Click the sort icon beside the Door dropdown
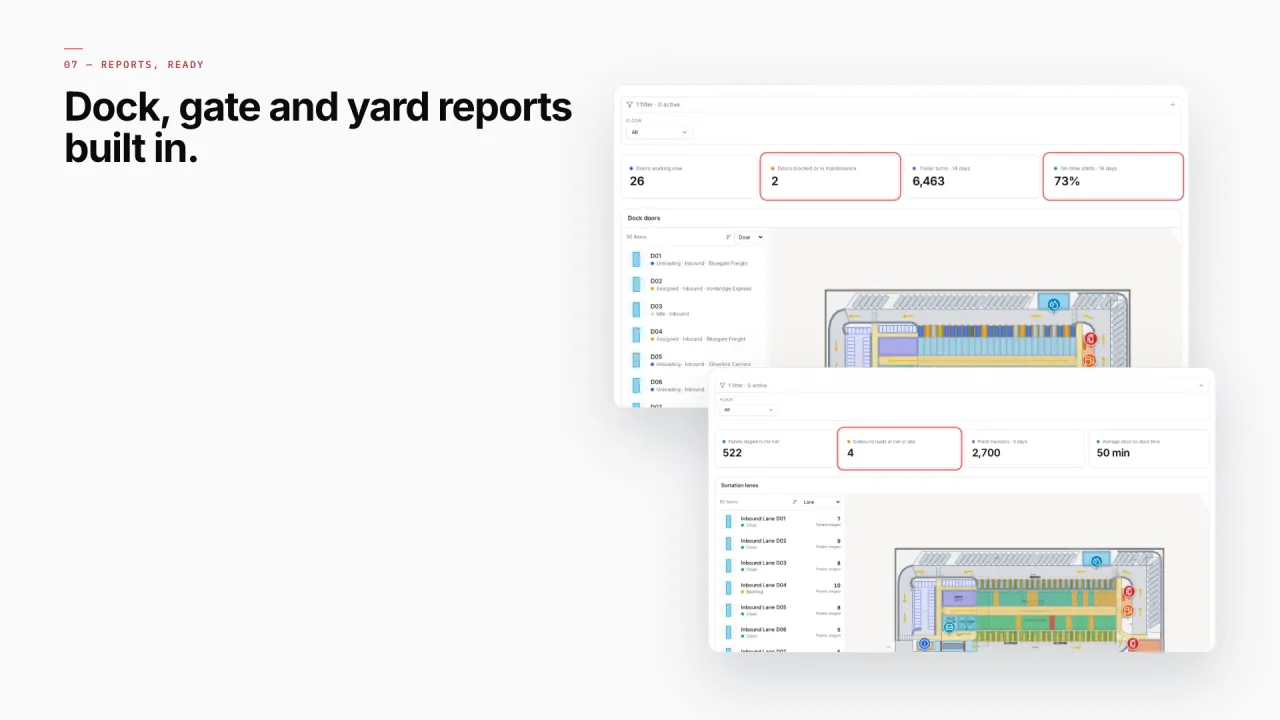1280x720 pixels. click(728, 237)
